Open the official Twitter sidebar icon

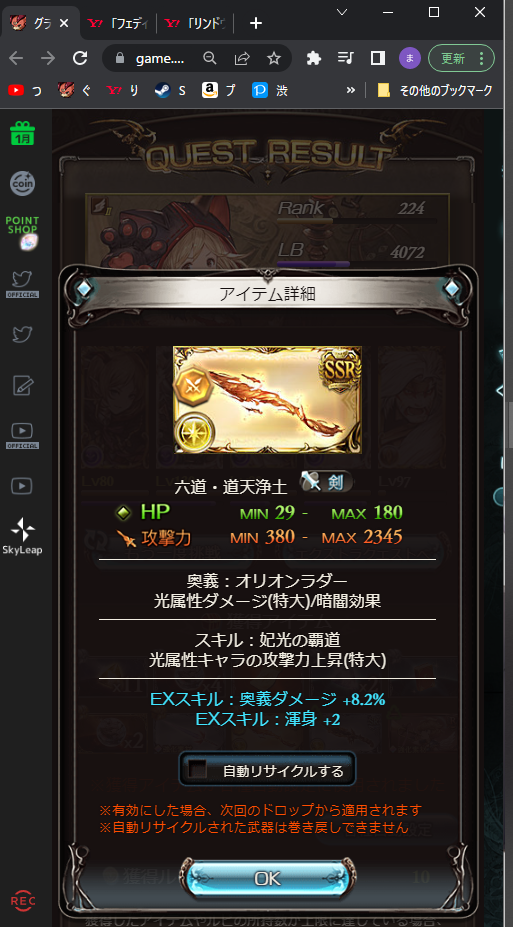[22, 284]
